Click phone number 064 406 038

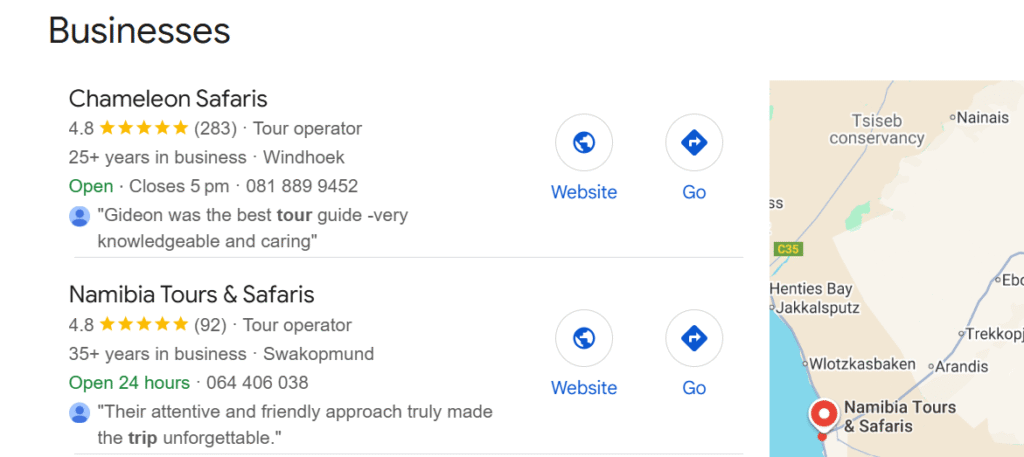point(257,382)
